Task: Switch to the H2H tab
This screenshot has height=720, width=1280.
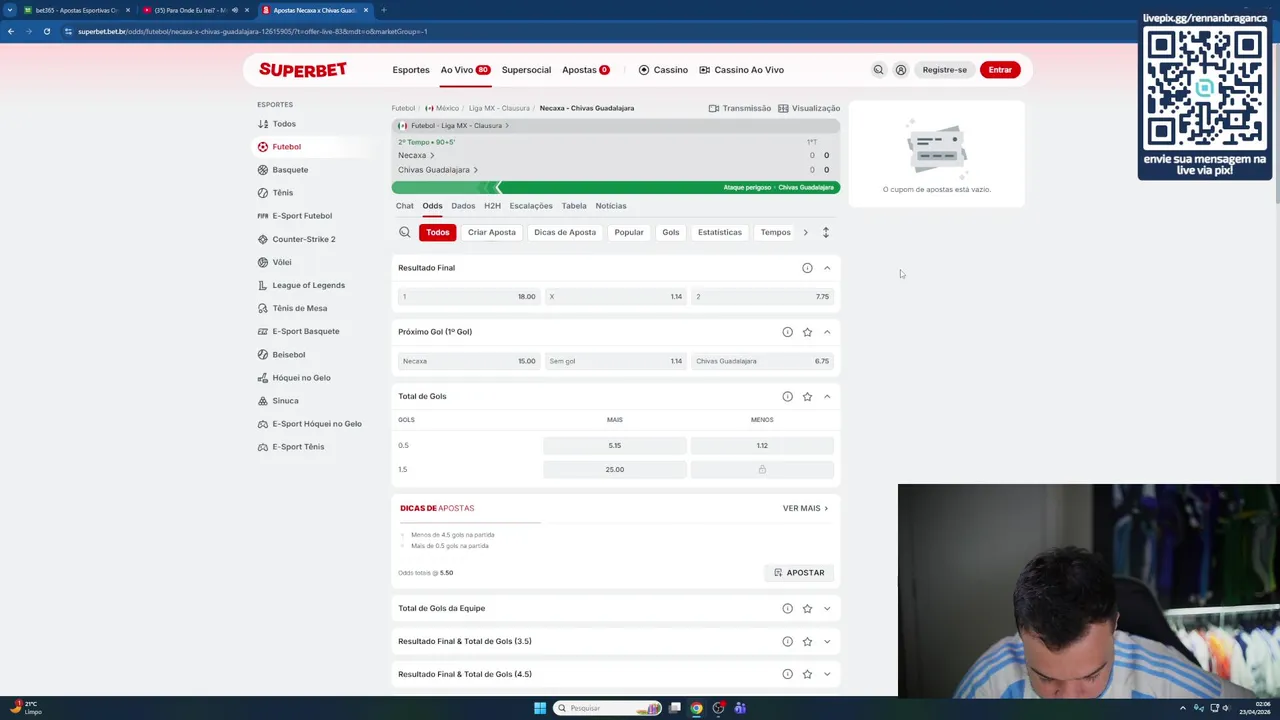Action: pos(492,206)
